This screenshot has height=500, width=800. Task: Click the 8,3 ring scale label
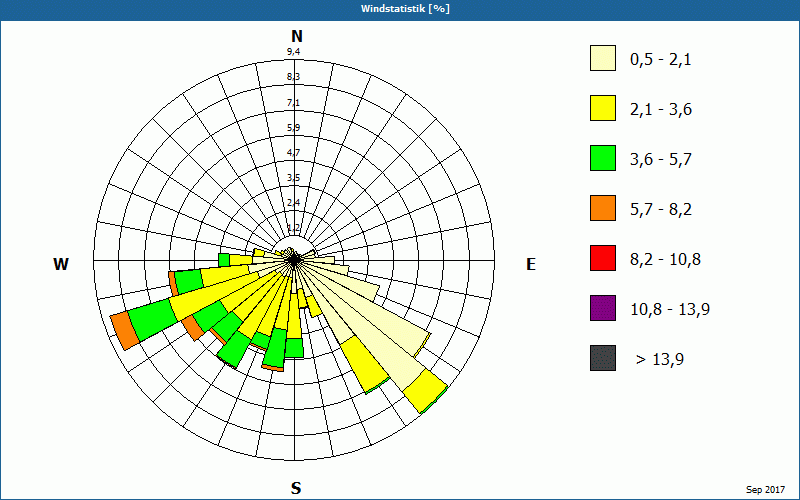293,77
